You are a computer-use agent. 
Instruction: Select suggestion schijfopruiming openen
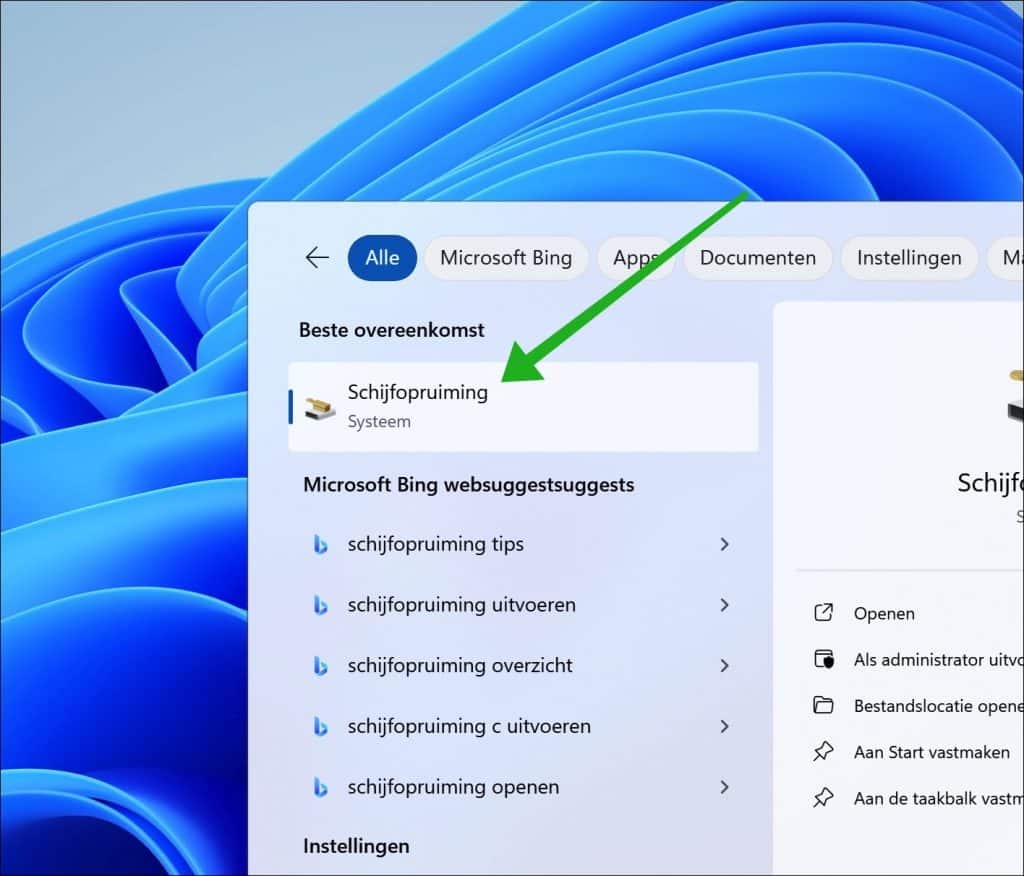coord(523,787)
